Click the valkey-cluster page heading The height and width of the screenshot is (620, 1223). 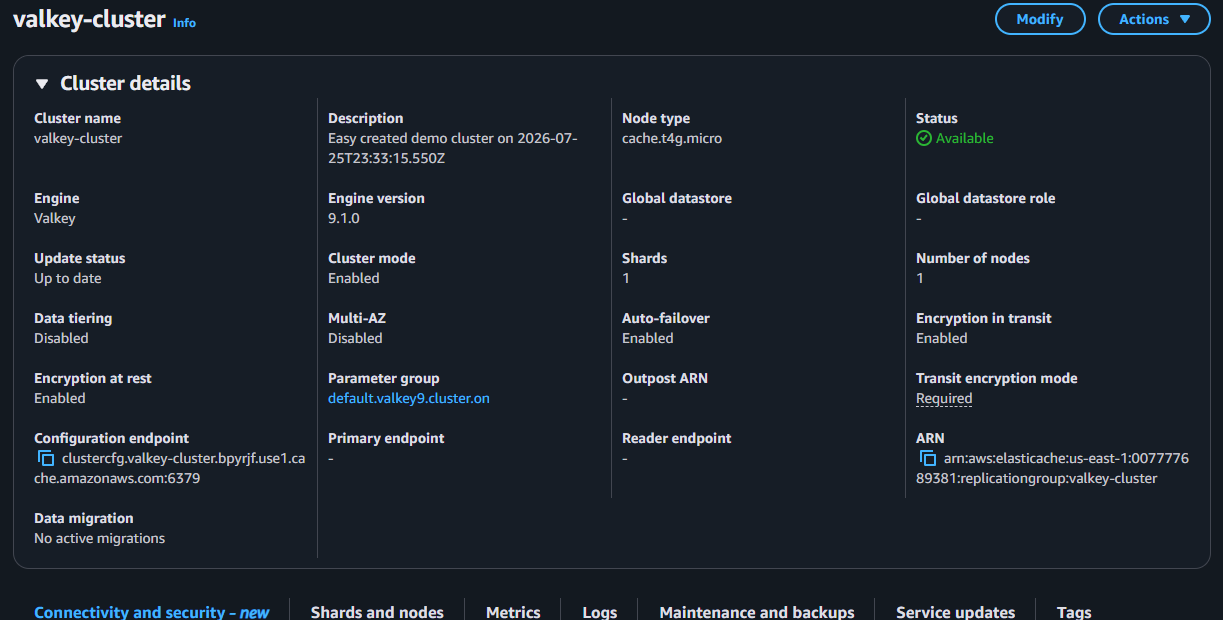tap(89, 19)
